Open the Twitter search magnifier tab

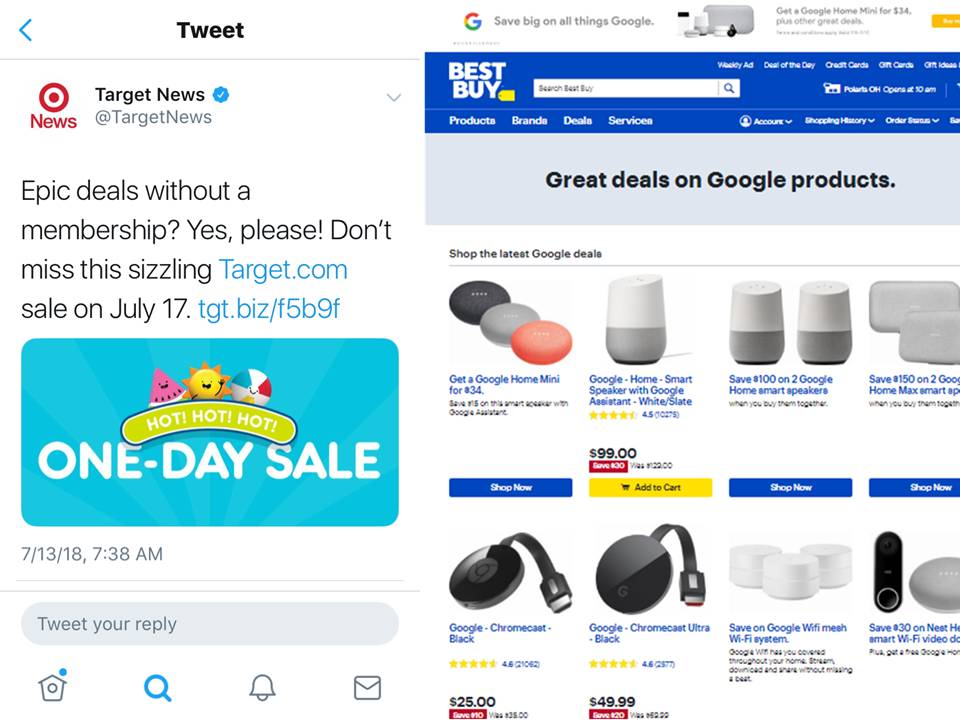tap(157, 688)
